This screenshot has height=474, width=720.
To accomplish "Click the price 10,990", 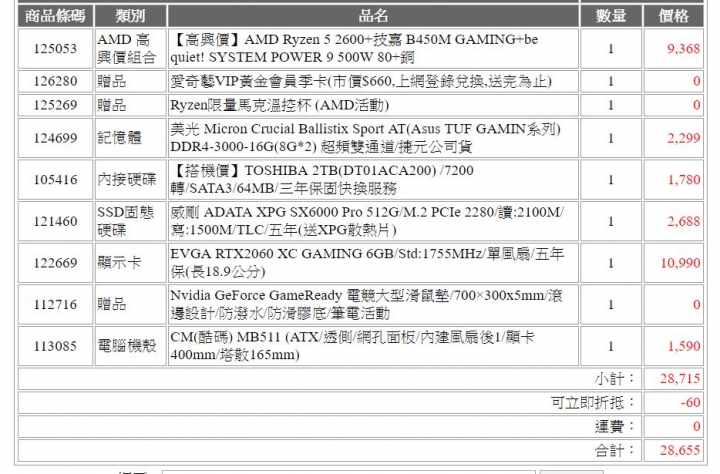I will 681,263.
